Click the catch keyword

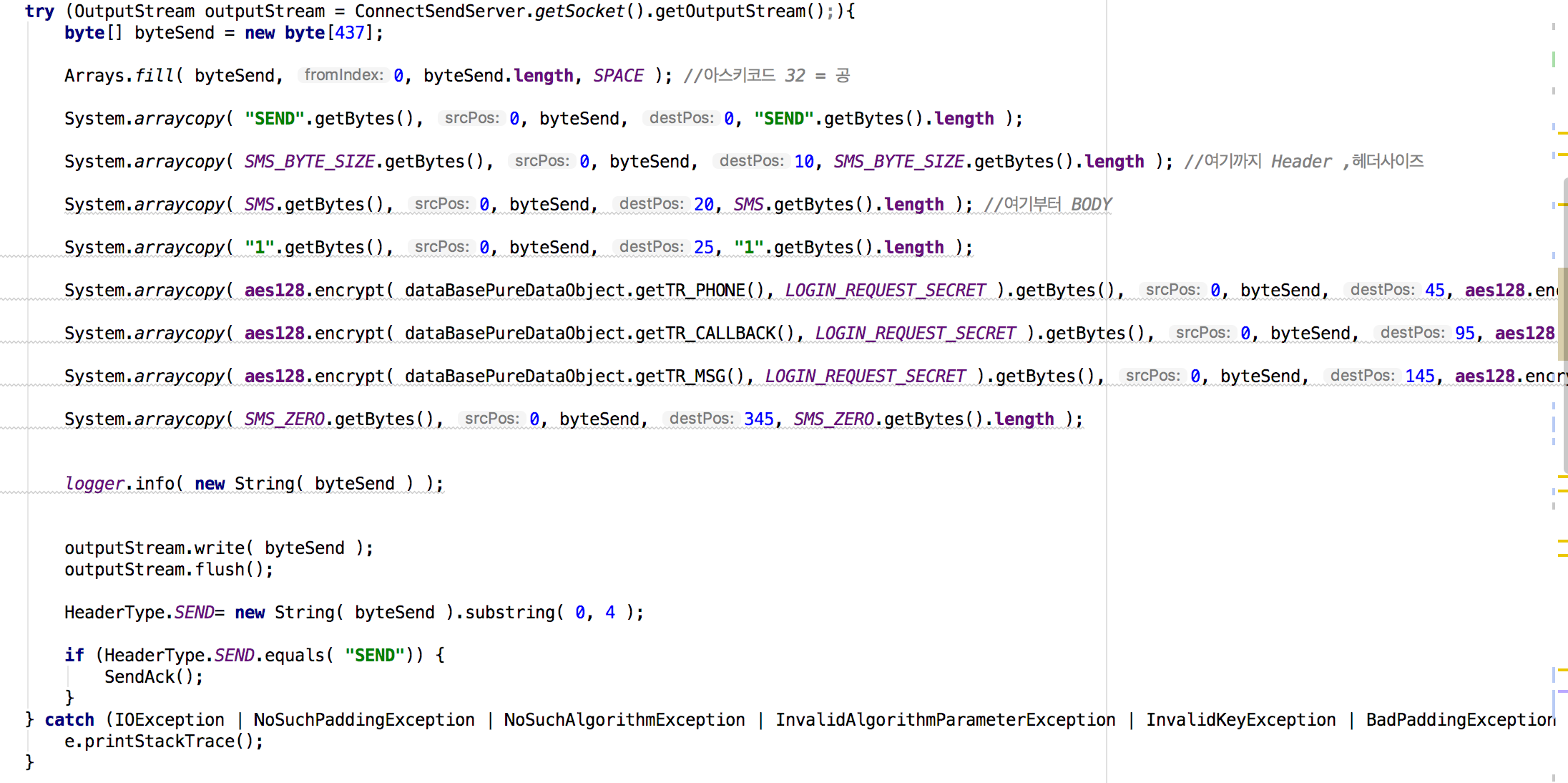click(x=69, y=720)
